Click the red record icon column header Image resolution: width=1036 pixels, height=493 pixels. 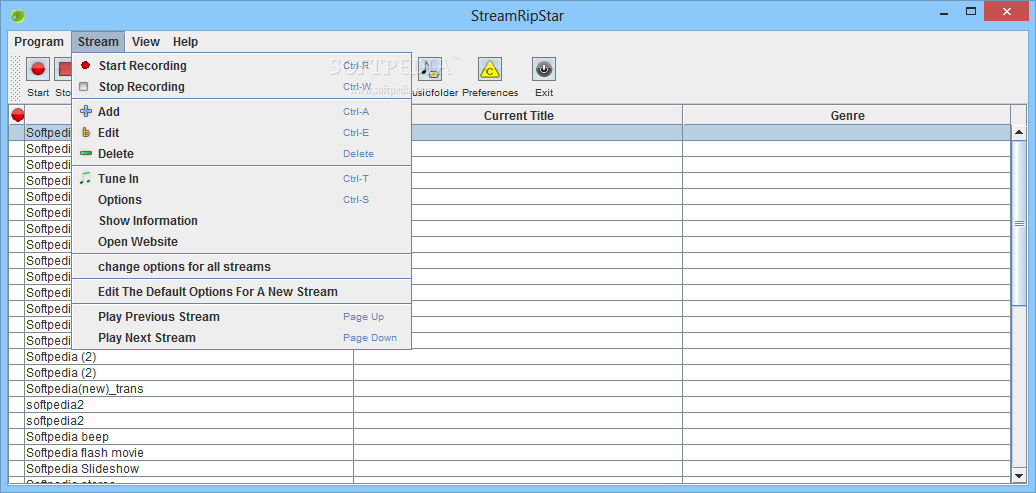click(x=17, y=115)
